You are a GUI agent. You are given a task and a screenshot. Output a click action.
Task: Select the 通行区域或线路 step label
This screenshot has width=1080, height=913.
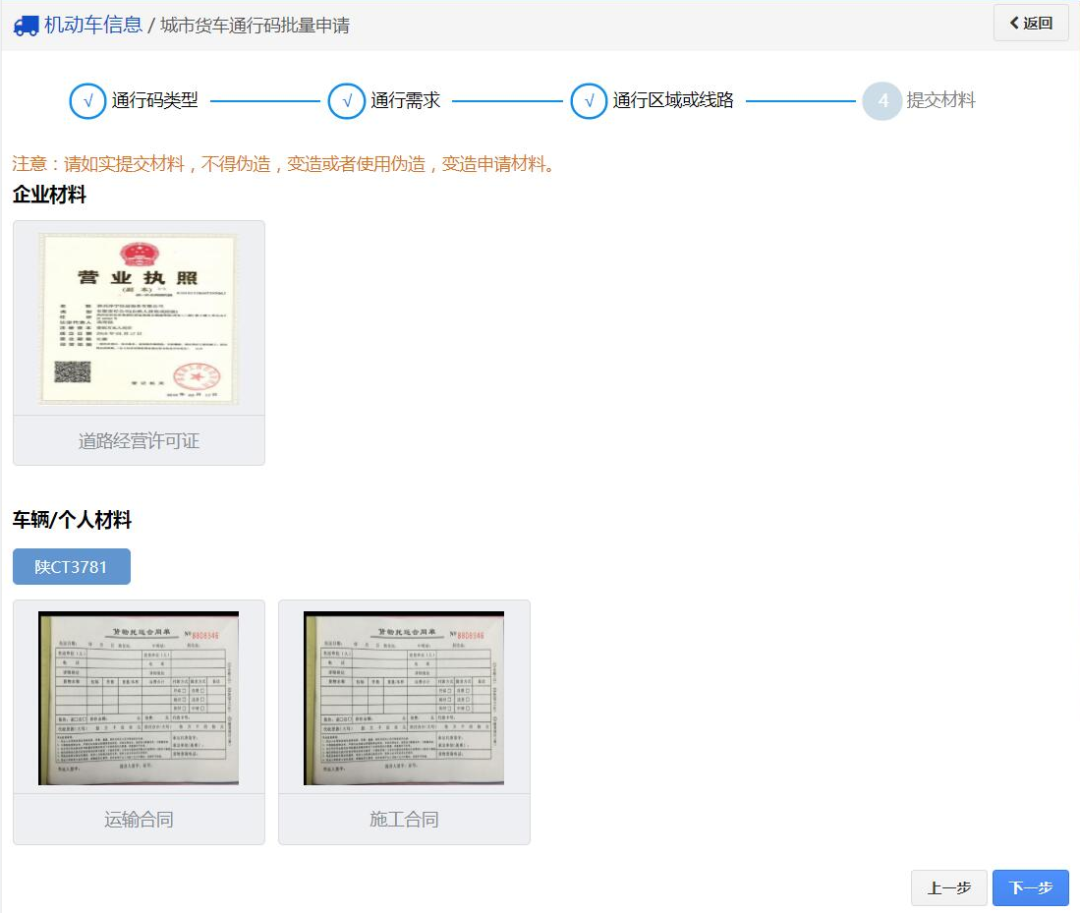pos(673,101)
